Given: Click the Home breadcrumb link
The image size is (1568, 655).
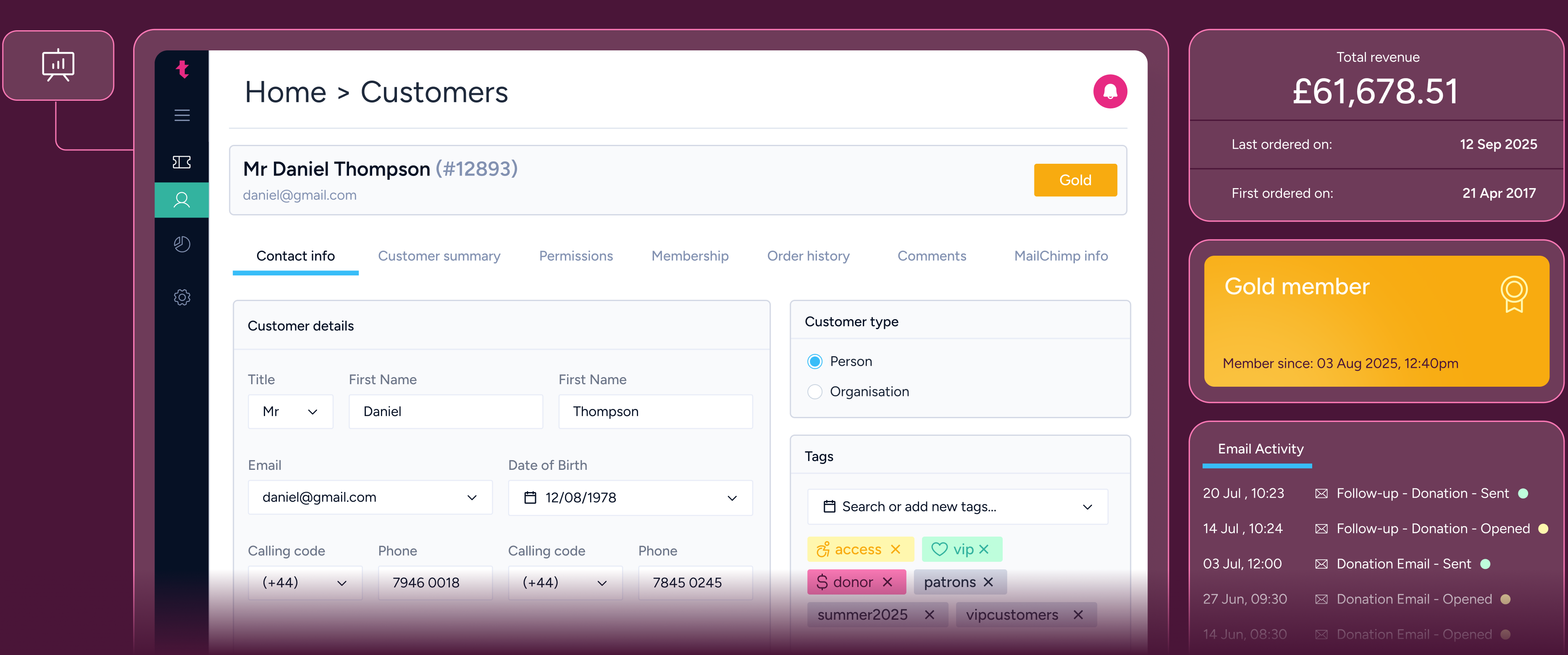Looking at the screenshot, I should (x=286, y=92).
